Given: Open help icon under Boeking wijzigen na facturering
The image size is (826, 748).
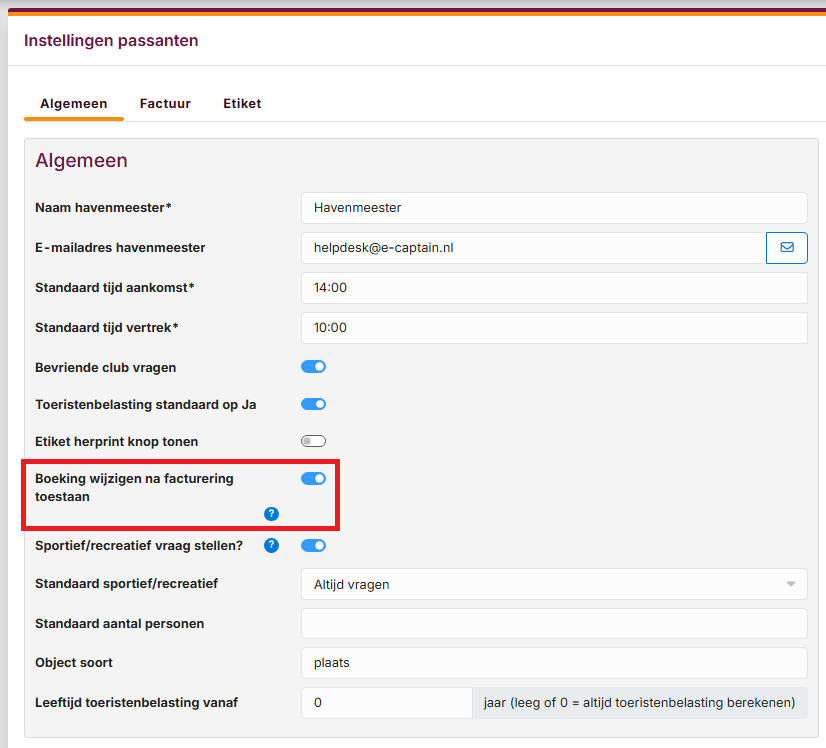Looking at the screenshot, I should 271,514.
